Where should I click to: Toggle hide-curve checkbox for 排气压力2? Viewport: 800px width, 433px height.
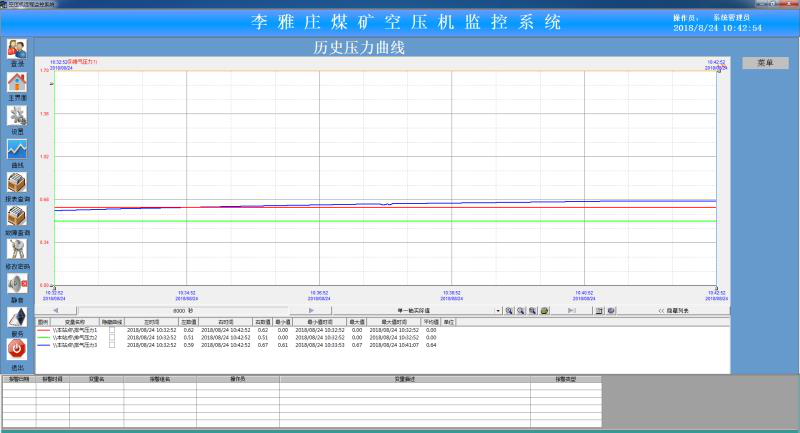tap(112, 337)
